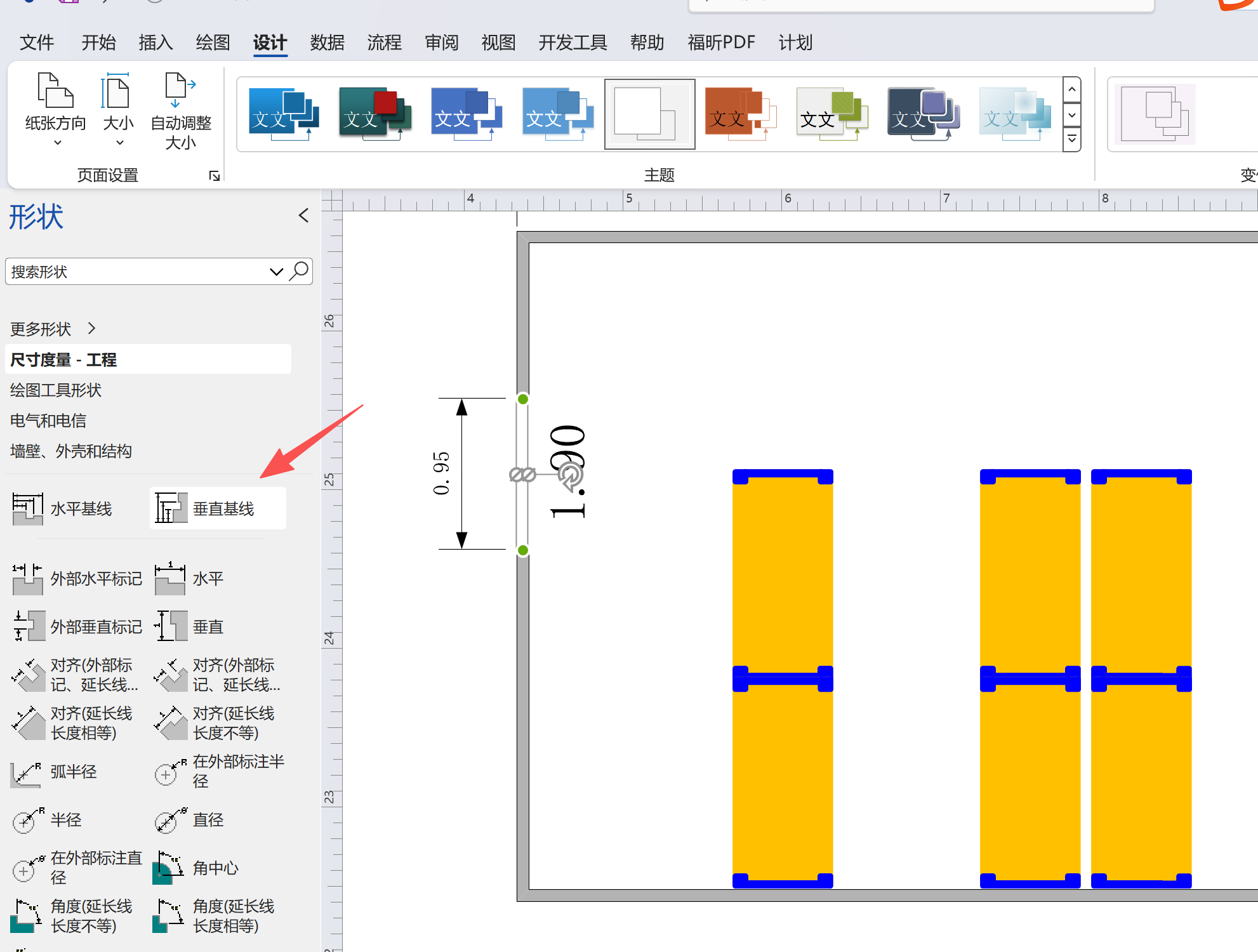1258x952 pixels.
Task: Select the 直径 shape
Action: [x=189, y=820]
